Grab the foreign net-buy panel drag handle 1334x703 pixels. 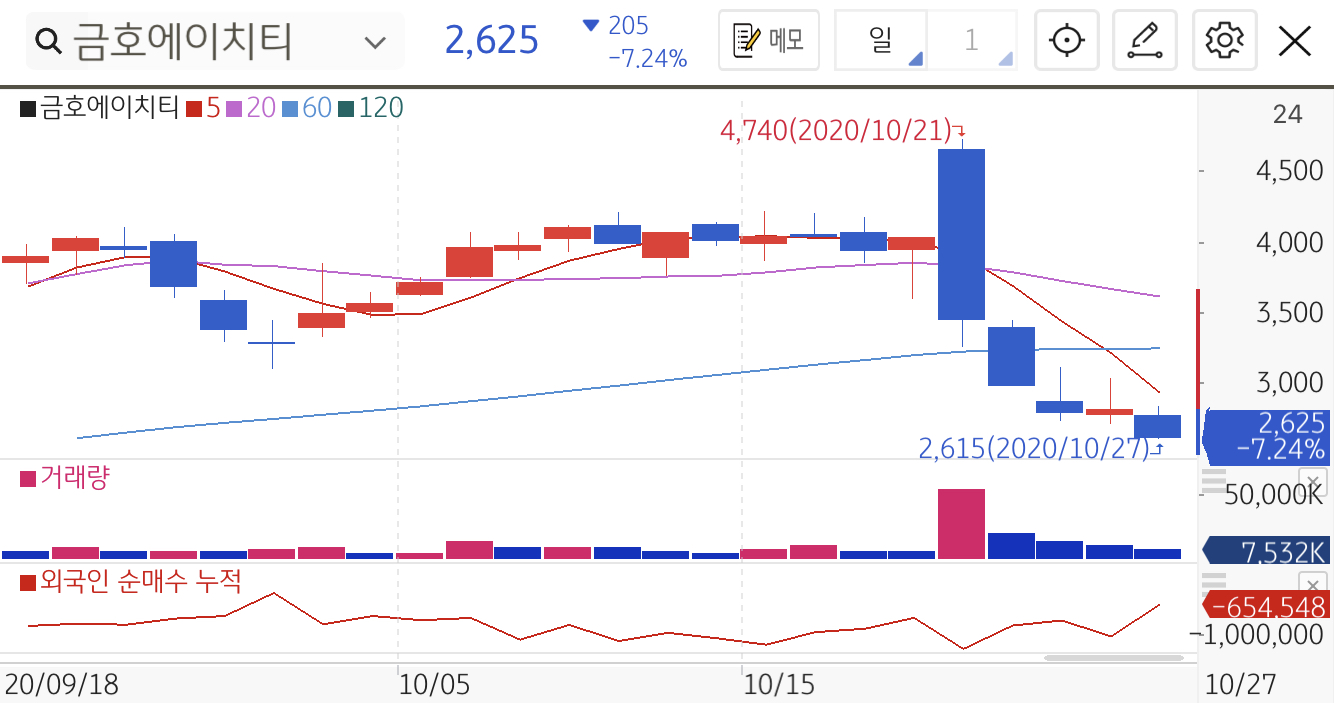coord(1213,584)
